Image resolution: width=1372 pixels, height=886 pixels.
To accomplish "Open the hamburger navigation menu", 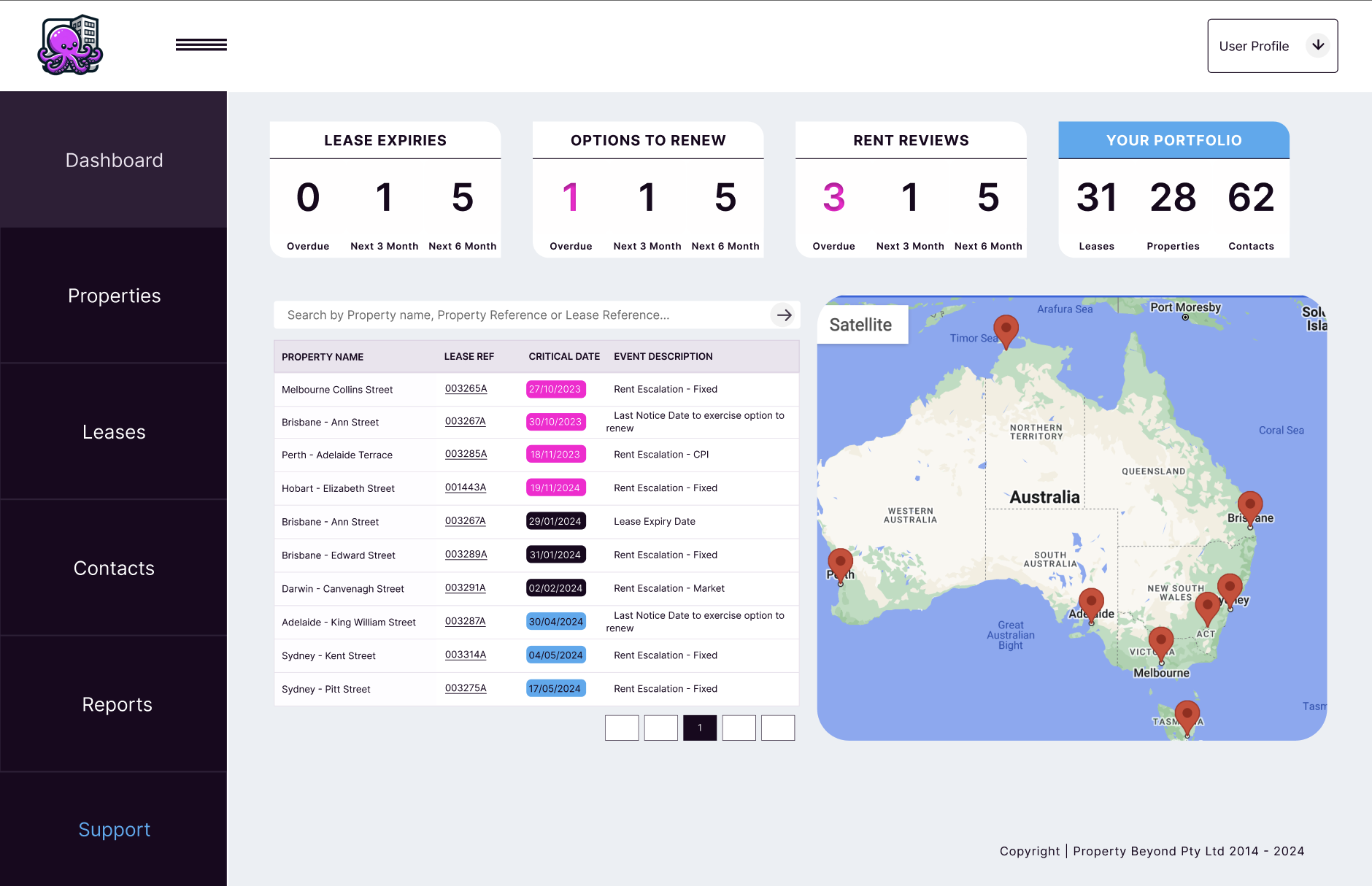I will point(201,45).
